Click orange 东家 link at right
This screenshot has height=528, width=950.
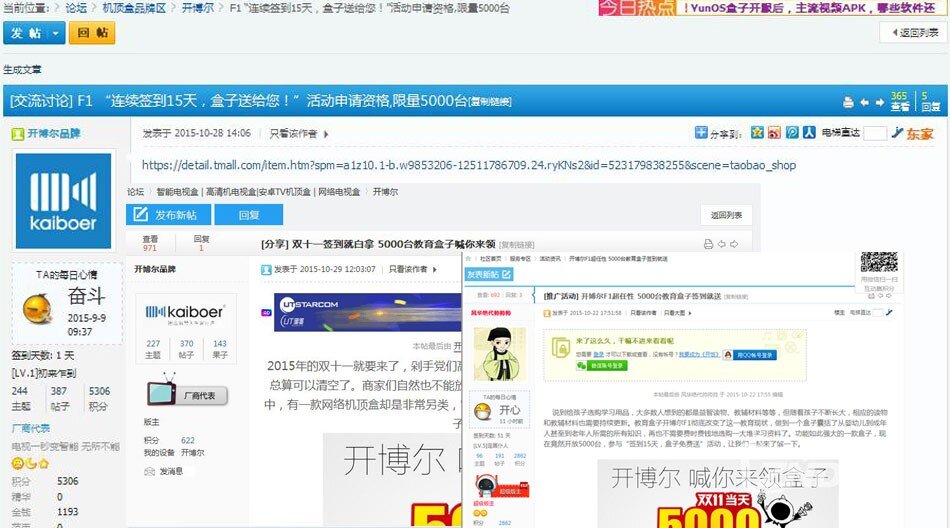coord(920,133)
